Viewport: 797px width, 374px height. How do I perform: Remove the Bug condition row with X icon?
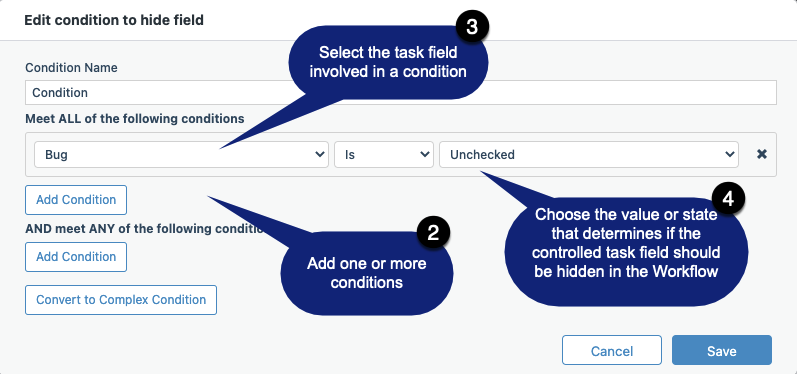pyautogui.click(x=761, y=154)
